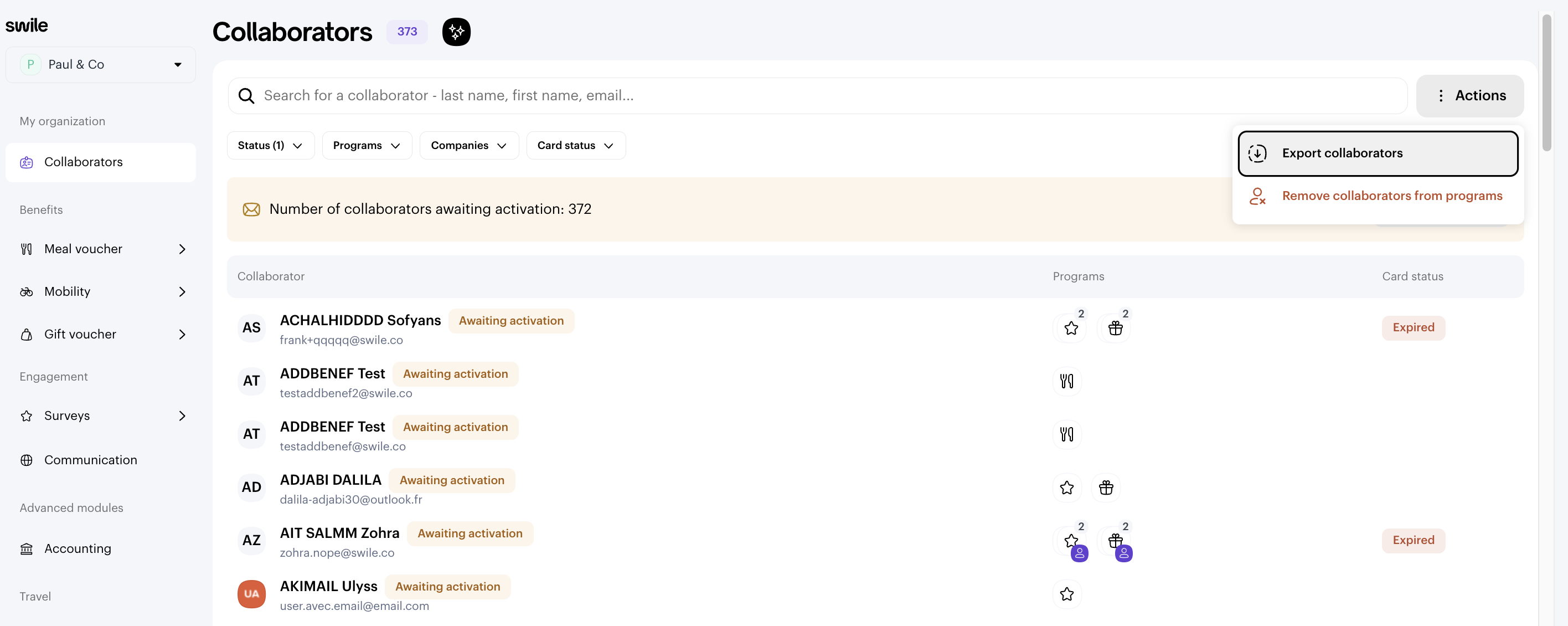Click the envelope icon in activation banner
The image size is (1568, 626).
pyautogui.click(x=251, y=209)
